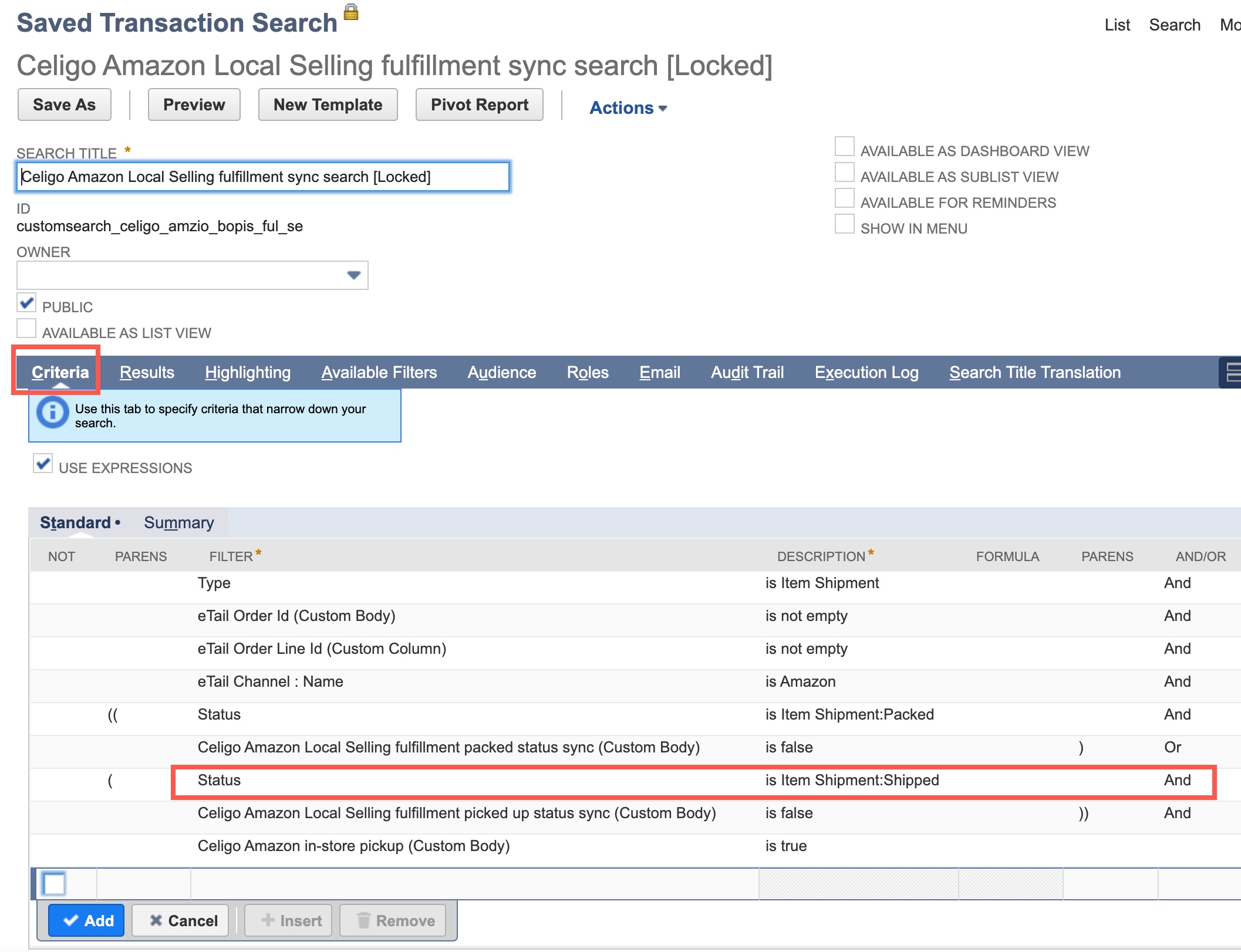This screenshot has width=1241, height=952.
Task: Click the AND/OR column header
Action: tap(1200, 556)
